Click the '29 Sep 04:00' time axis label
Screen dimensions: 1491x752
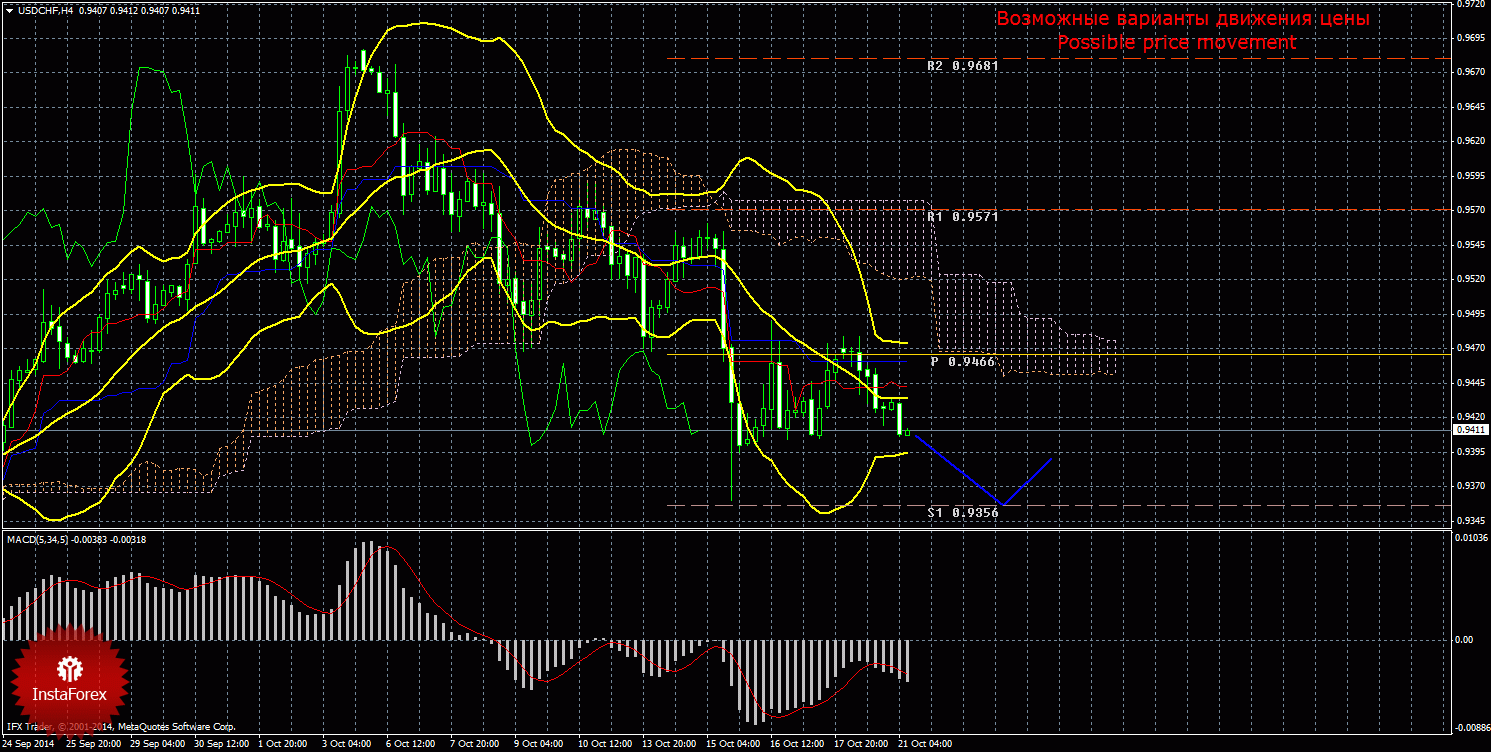158,744
